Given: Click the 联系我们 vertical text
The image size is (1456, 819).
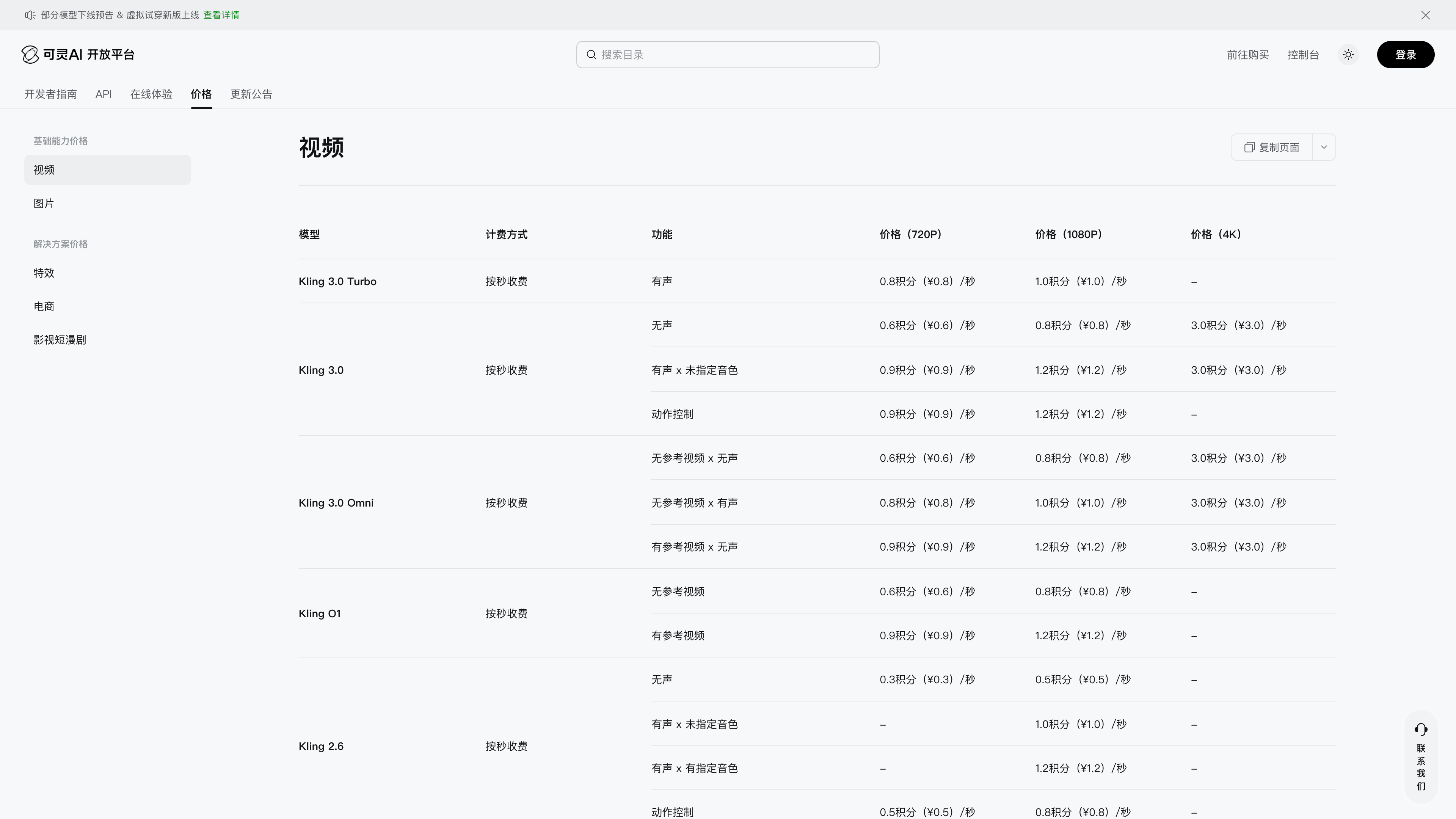Looking at the screenshot, I should click(1421, 767).
